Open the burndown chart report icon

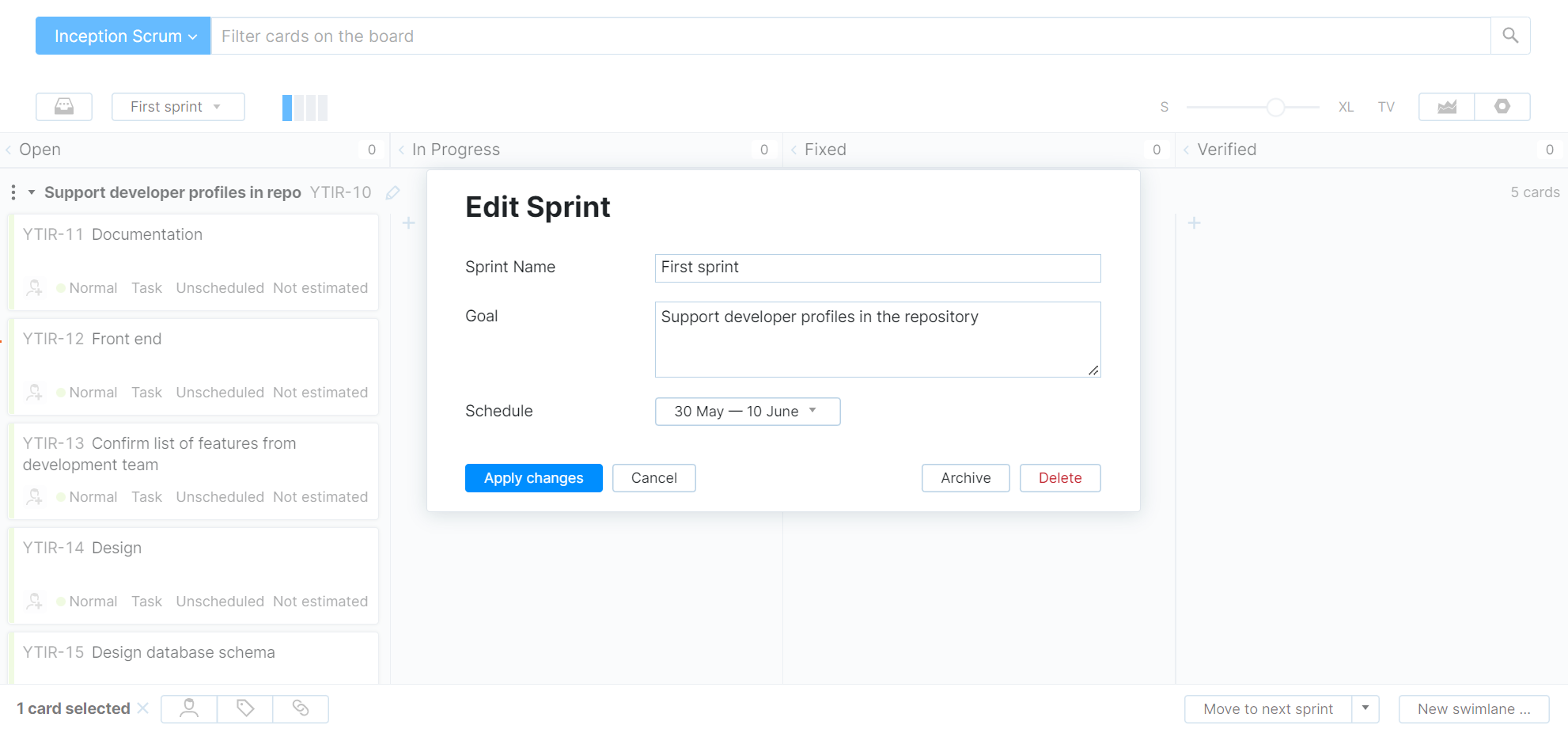click(x=1446, y=107)
